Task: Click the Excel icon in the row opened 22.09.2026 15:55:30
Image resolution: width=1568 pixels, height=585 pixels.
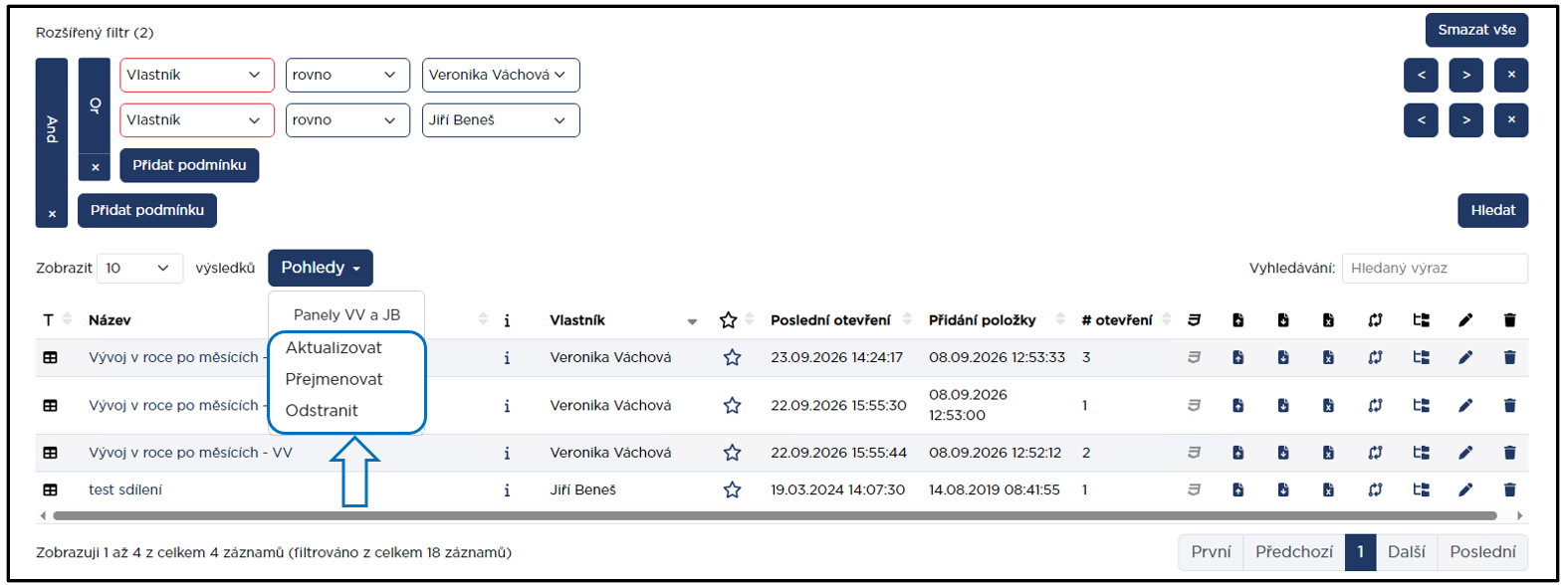Action: point(1328,405)
